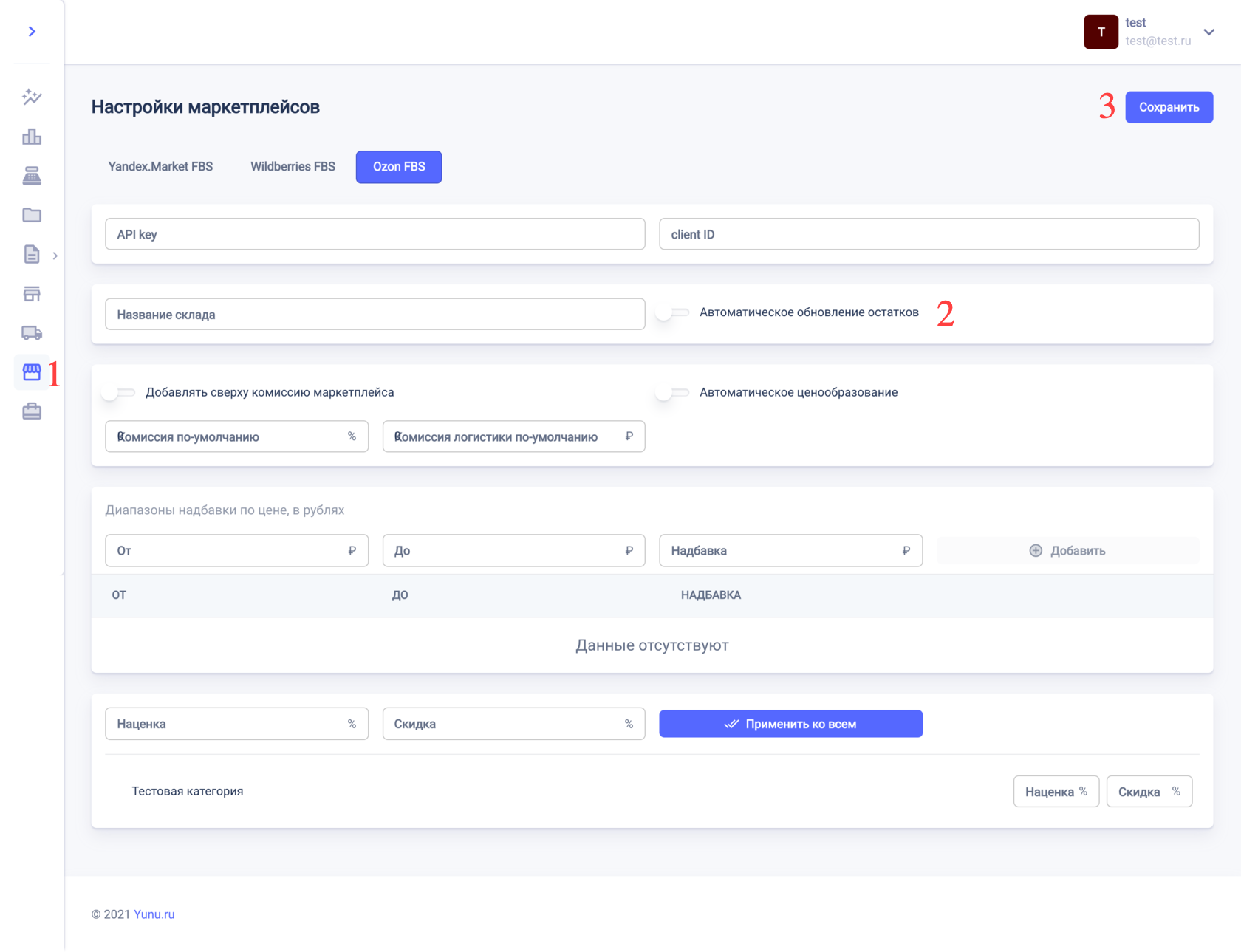Open the marketplace storefront sidebar icon

pos(32,372)
